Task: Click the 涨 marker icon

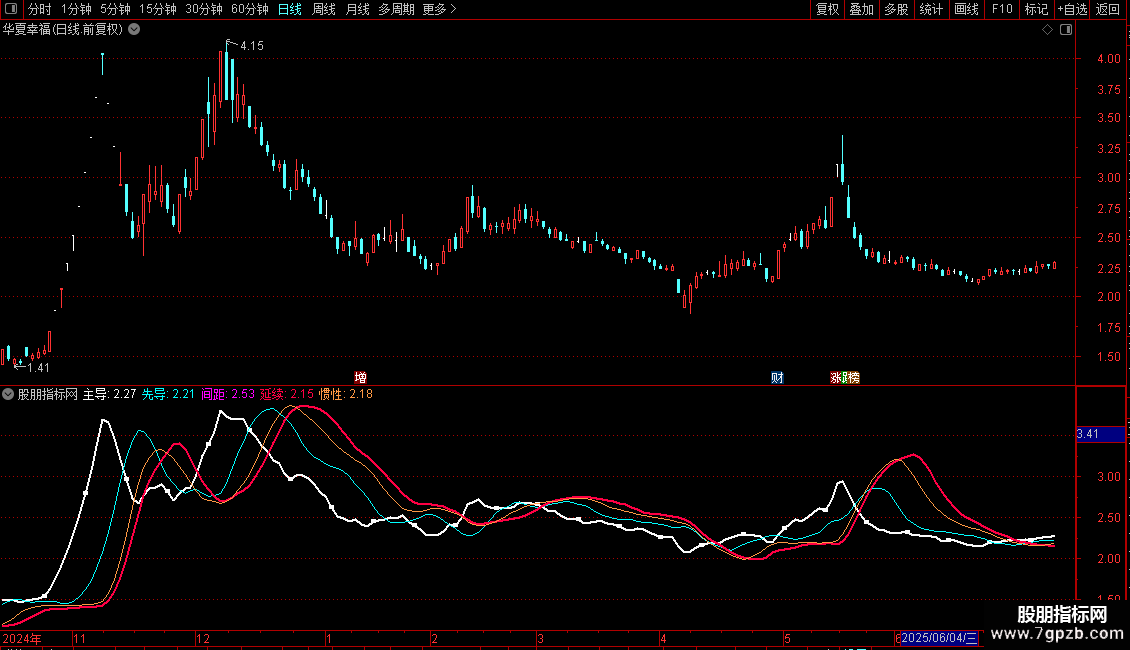Action: (x=837, y=378)
